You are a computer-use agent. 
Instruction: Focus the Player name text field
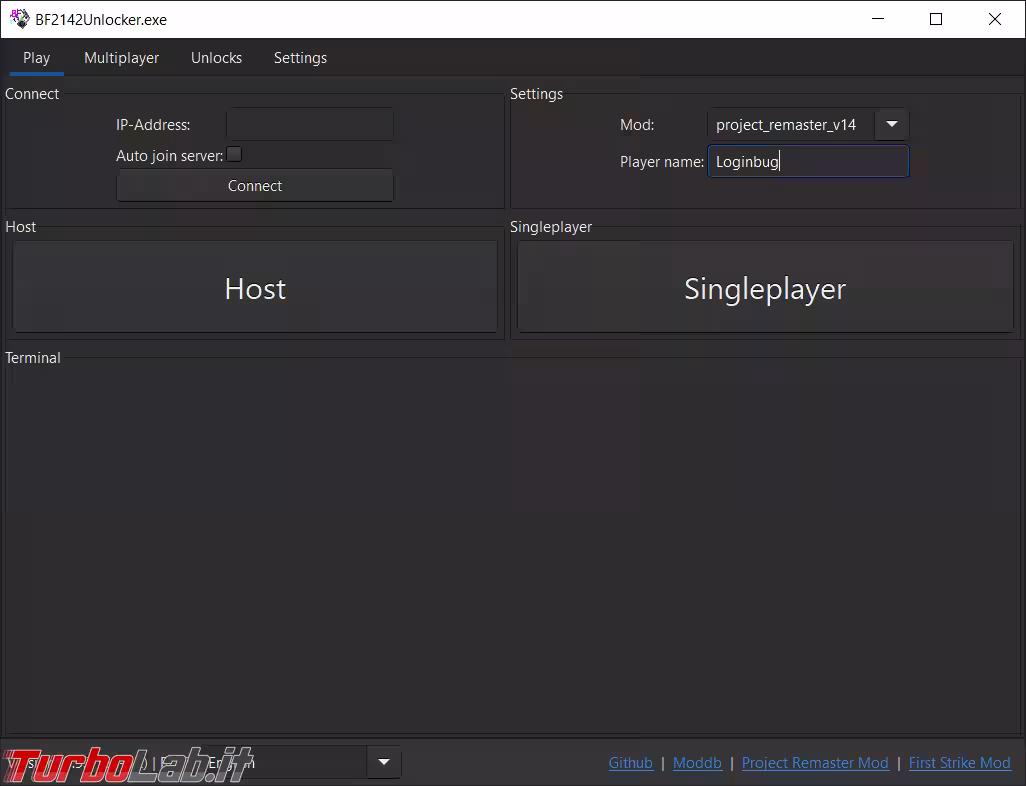(808, 162)
